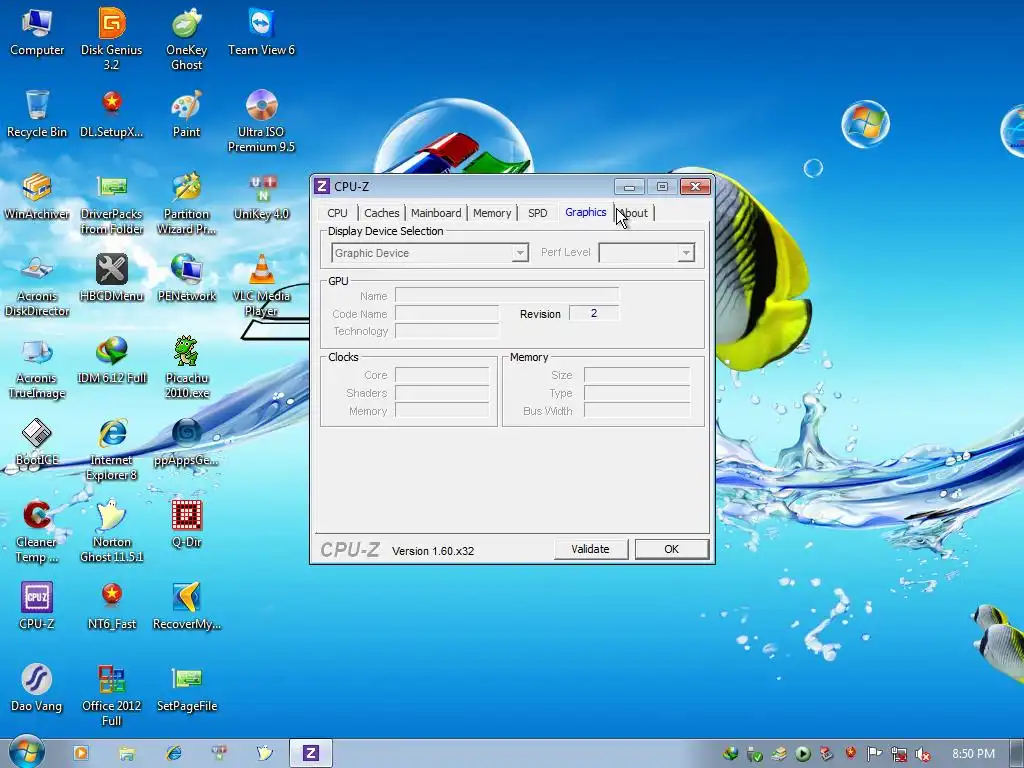The height and width of the screenshot is (768, 1024).
Task: Click the Clocks Core field
Action: coord(442,375)
